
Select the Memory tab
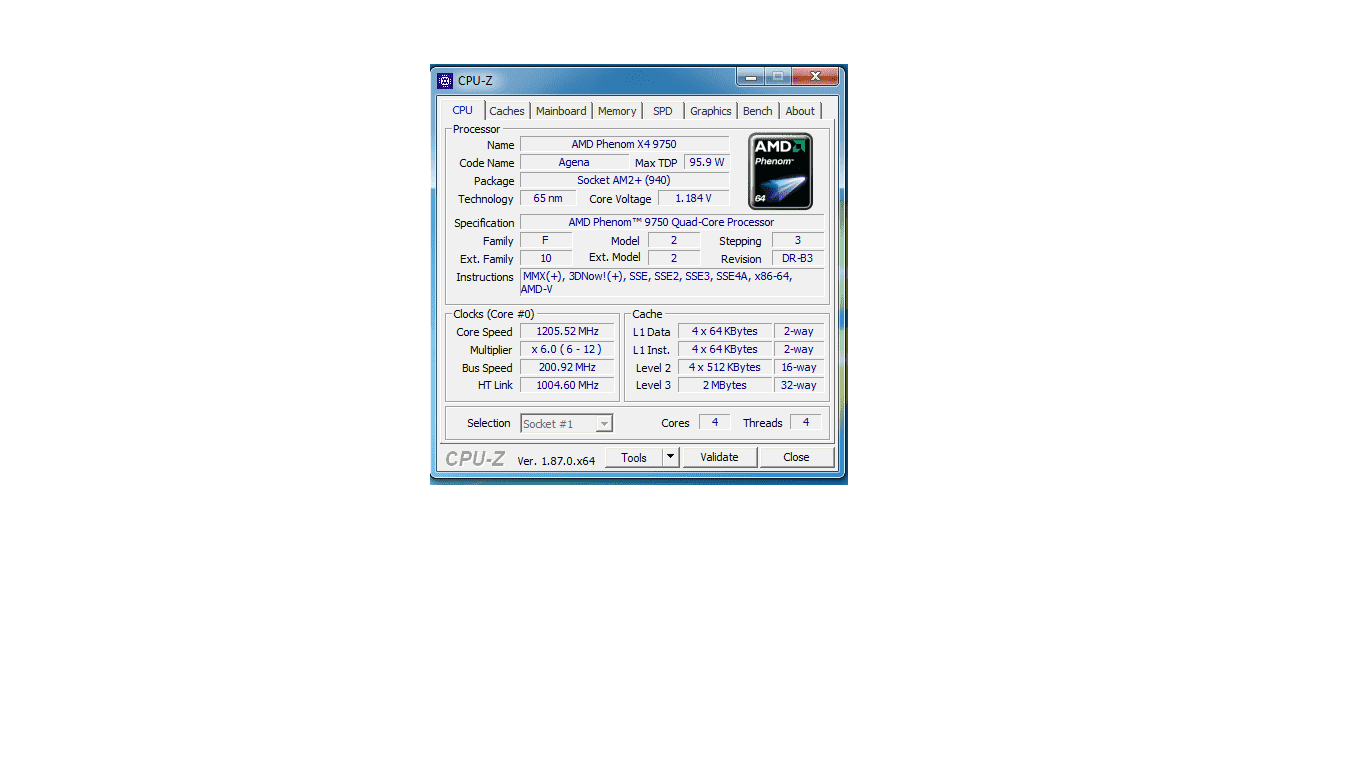coord(617,111)
